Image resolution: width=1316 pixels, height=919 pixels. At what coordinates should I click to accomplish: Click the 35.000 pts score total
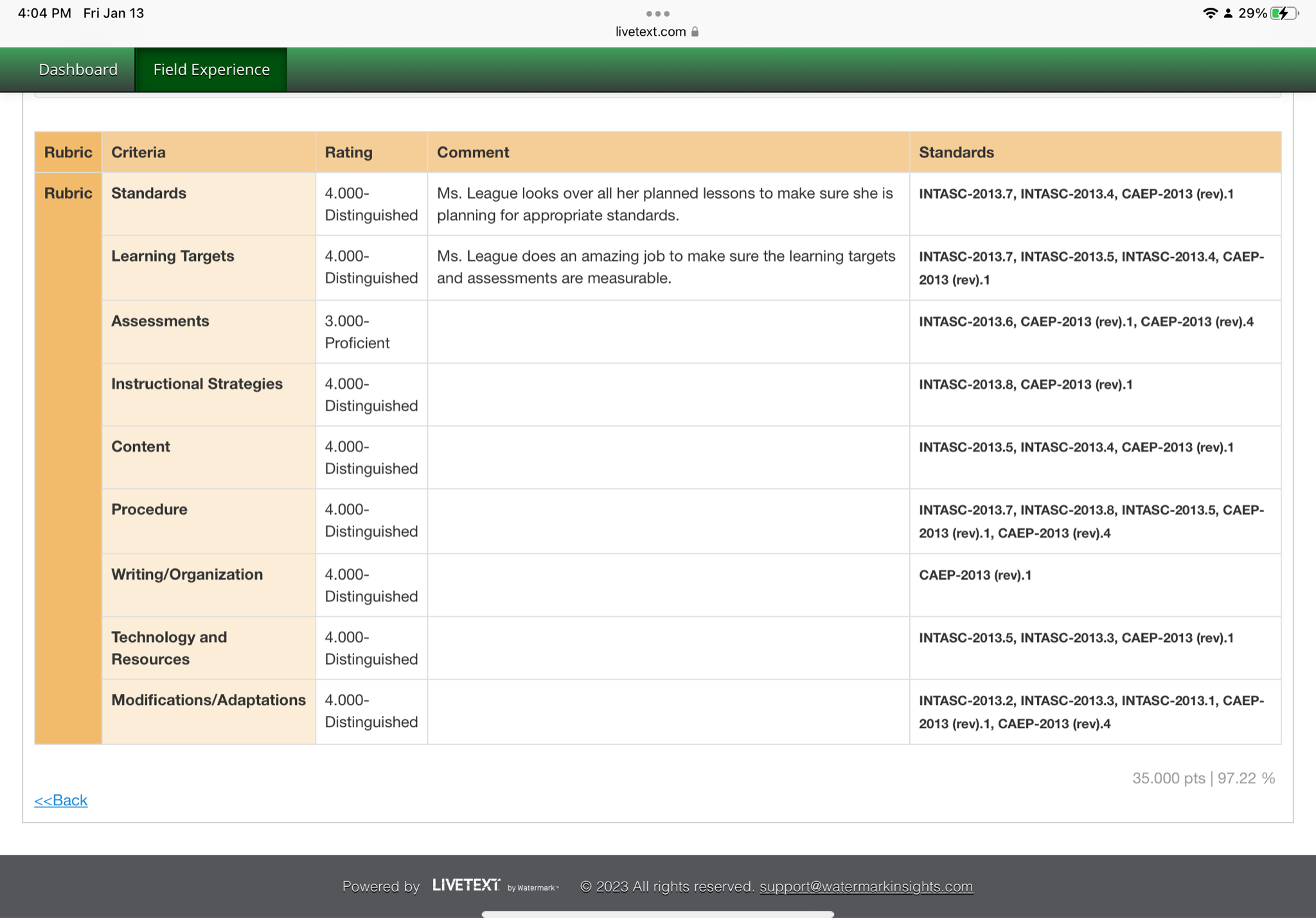1168,778
